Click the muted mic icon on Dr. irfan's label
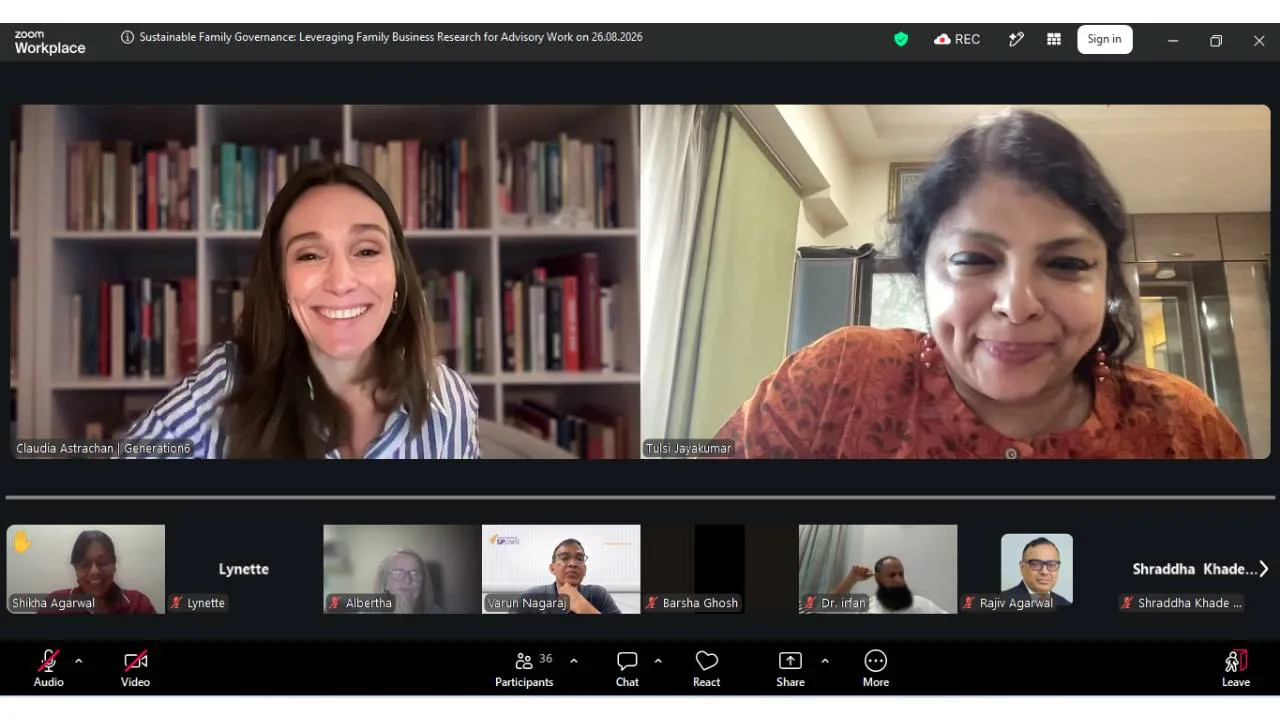1280x720 pixels. coord(810,603)
